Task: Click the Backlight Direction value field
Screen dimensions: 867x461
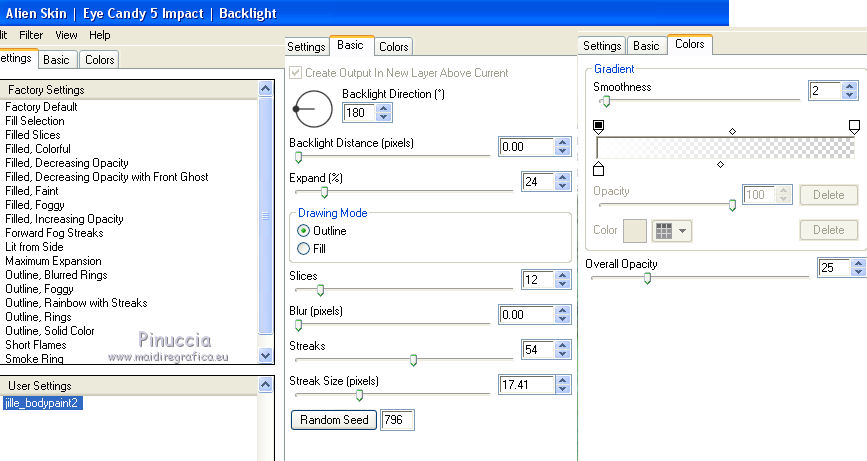Action: [359, 113]
